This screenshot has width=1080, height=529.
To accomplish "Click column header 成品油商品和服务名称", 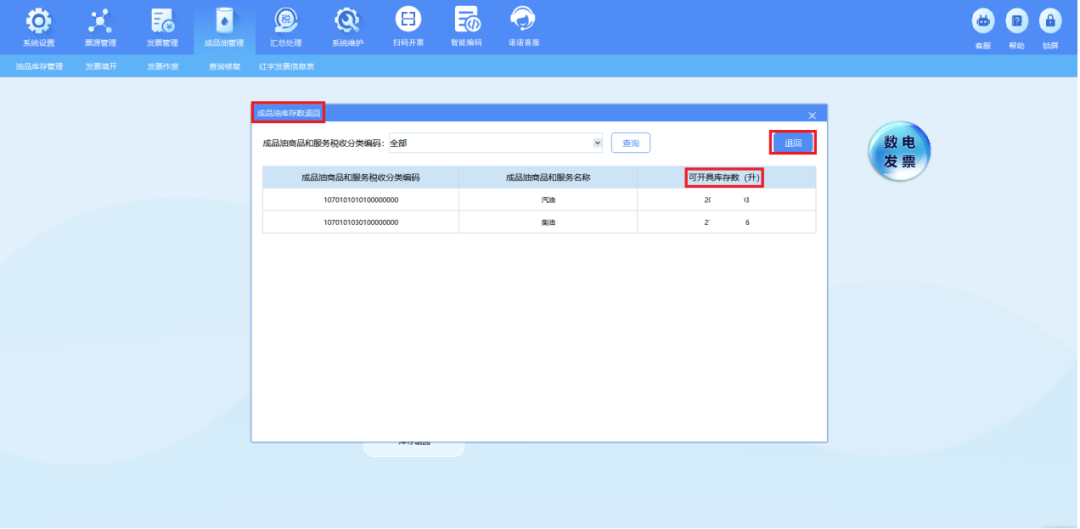I will point(548,177).
